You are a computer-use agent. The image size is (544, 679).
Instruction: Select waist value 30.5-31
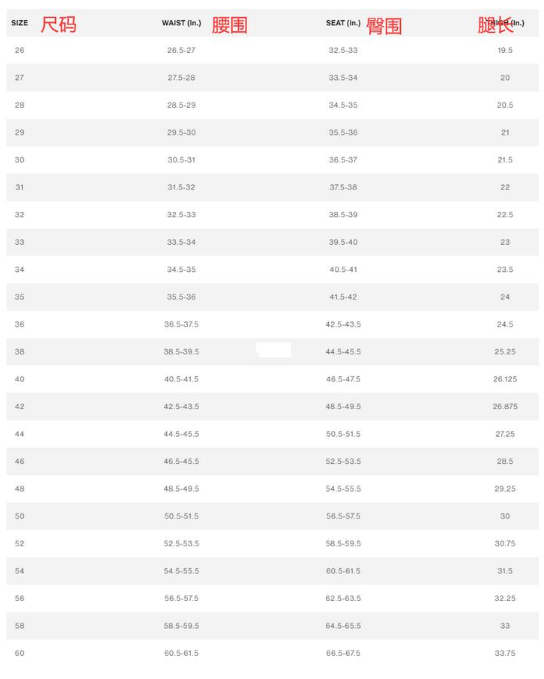[181, 160]
